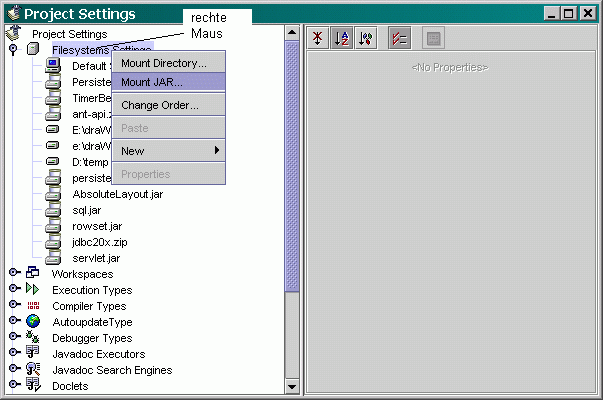Click the Debugger Types bug icon

[33, 338]
